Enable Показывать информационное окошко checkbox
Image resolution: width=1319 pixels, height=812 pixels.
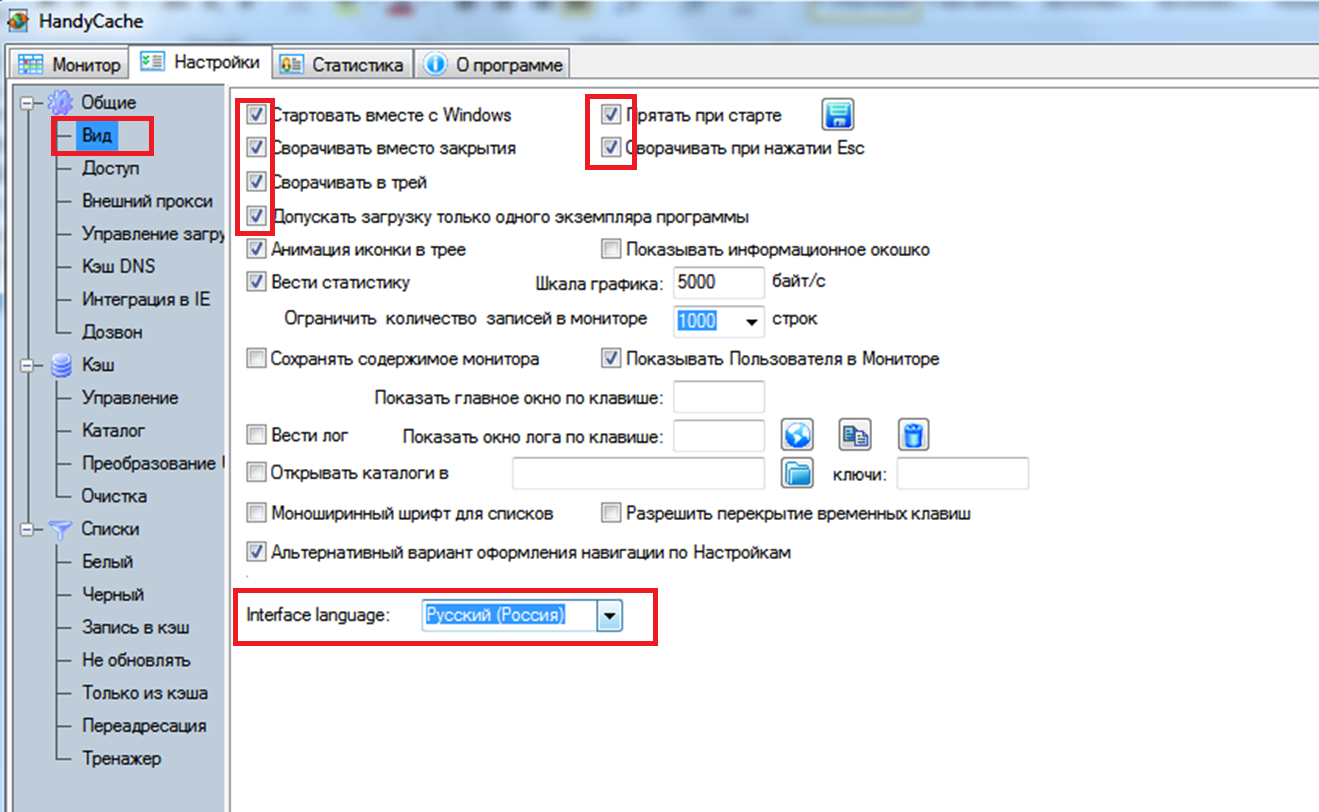click(610, 249)
